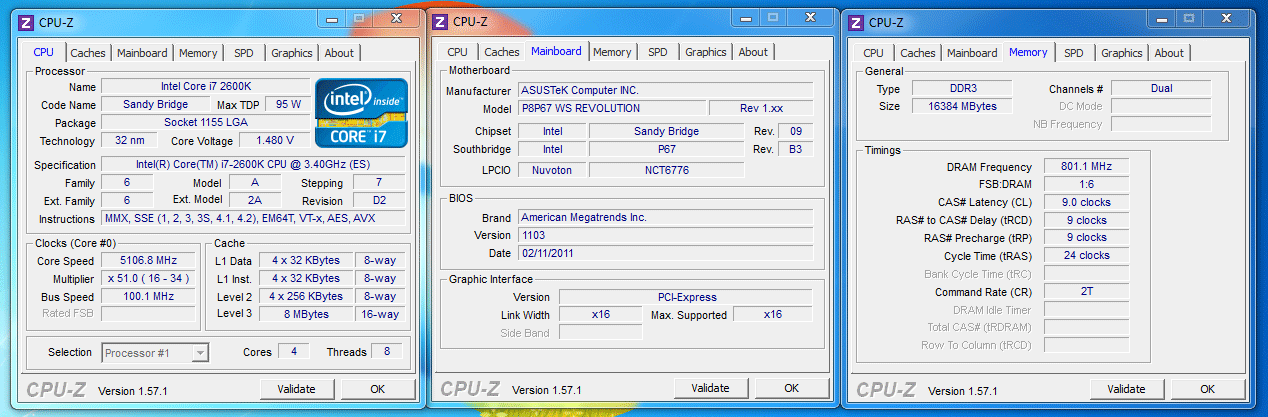Click Validate in the CPU window

[x=297, y=389]
